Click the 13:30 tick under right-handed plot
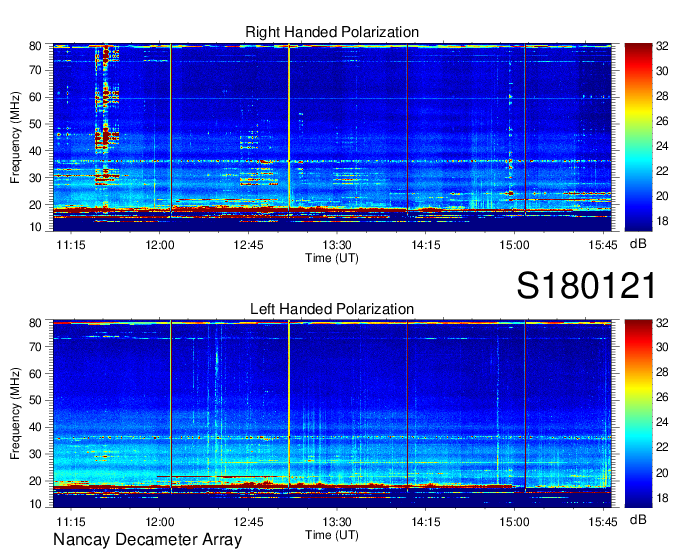Image resolution: width=680 pixels, height=552 pixels. [337, 245]
